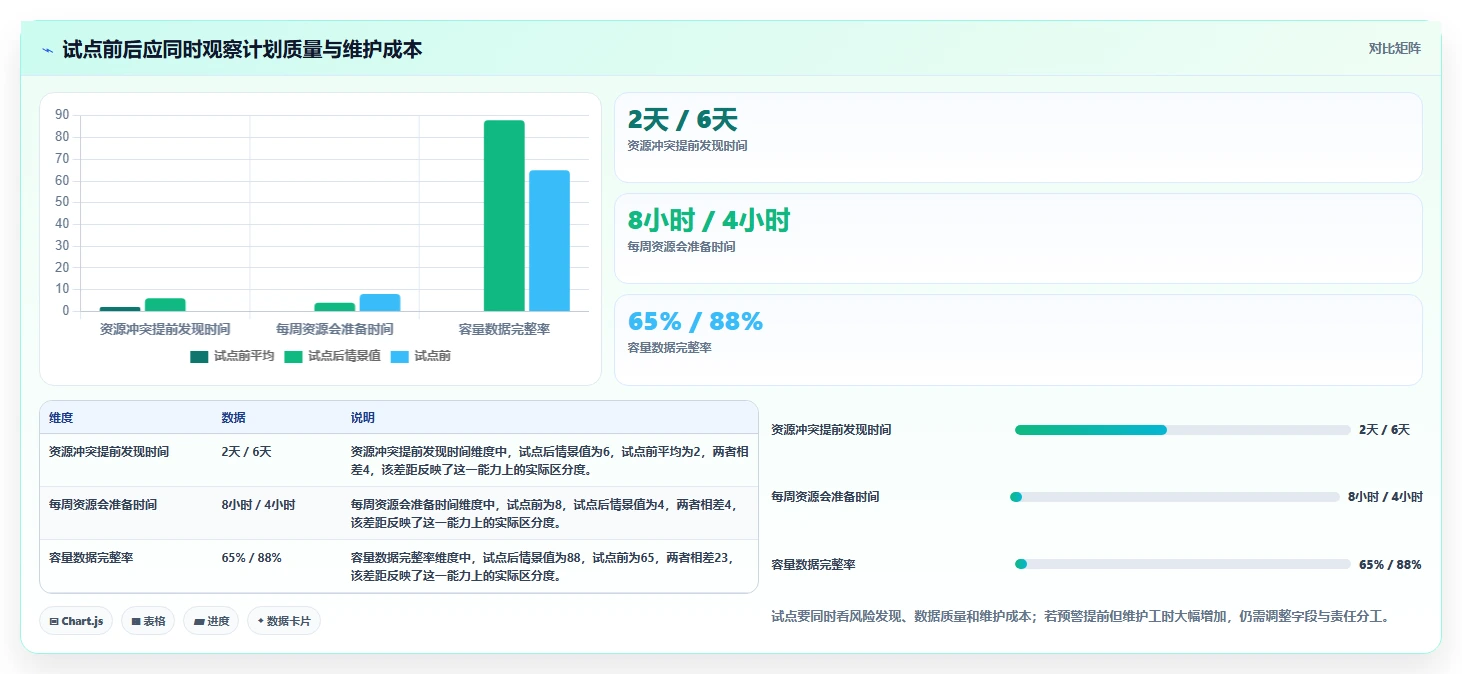
Task: Click the 数据卡片 tag
Action: click(284, 621)
